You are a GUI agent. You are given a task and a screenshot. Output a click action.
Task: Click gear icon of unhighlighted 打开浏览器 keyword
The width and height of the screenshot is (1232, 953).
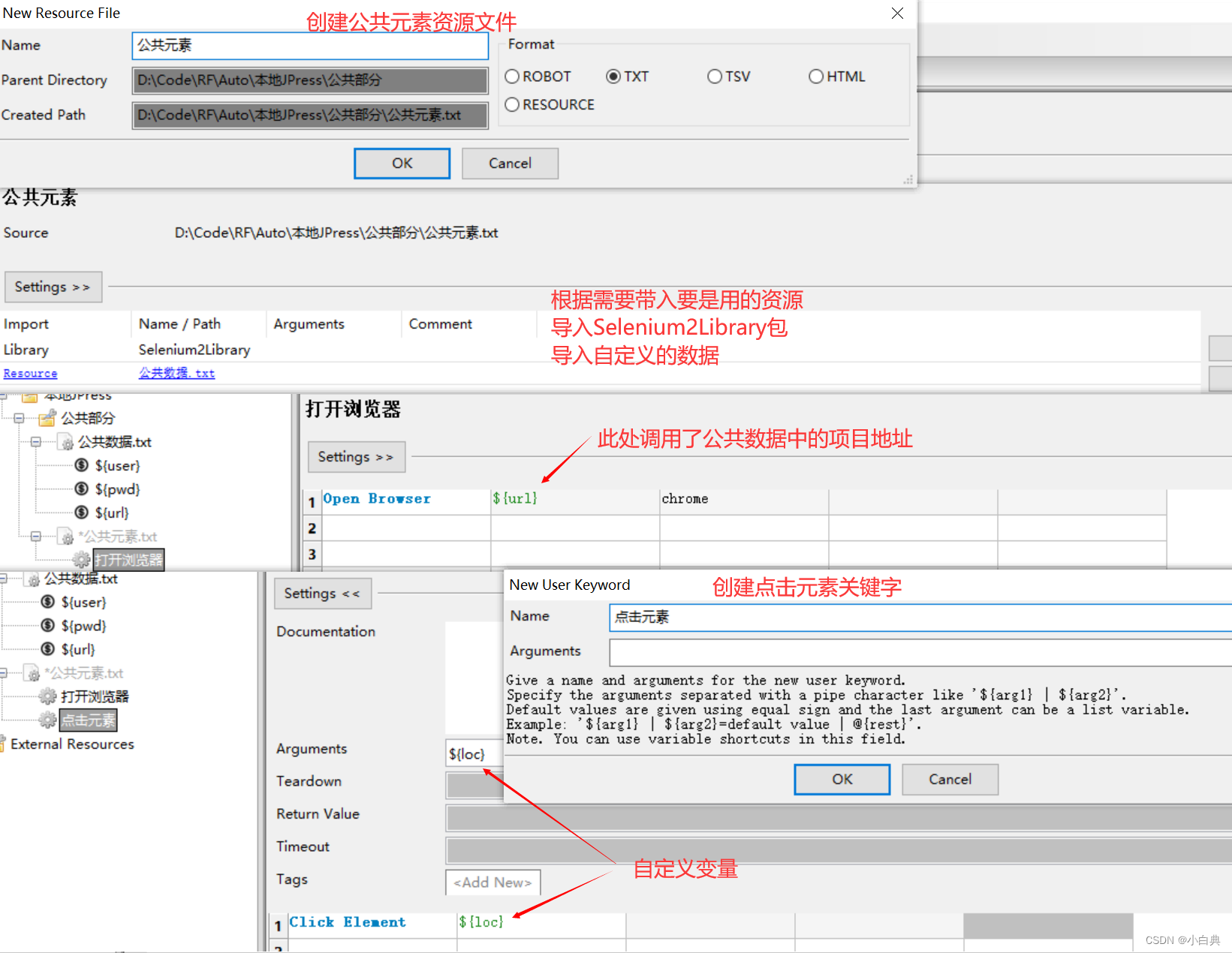point(48,696)
